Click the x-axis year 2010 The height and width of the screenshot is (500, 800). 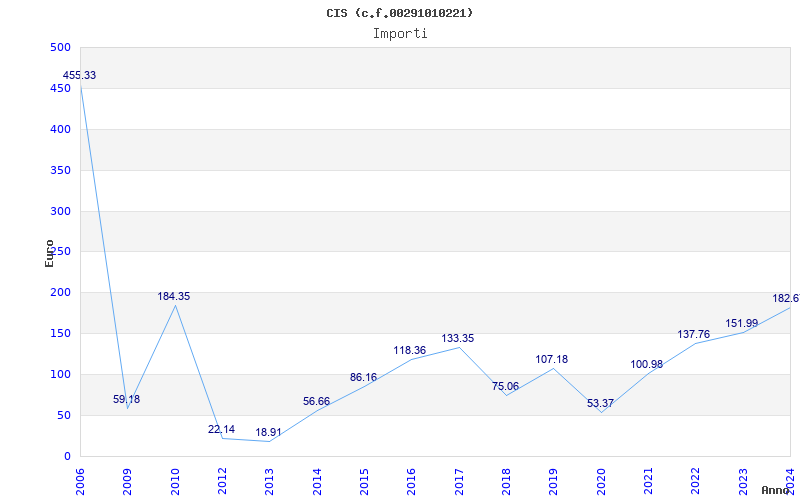pyautogui.click(x=175, y=482)
